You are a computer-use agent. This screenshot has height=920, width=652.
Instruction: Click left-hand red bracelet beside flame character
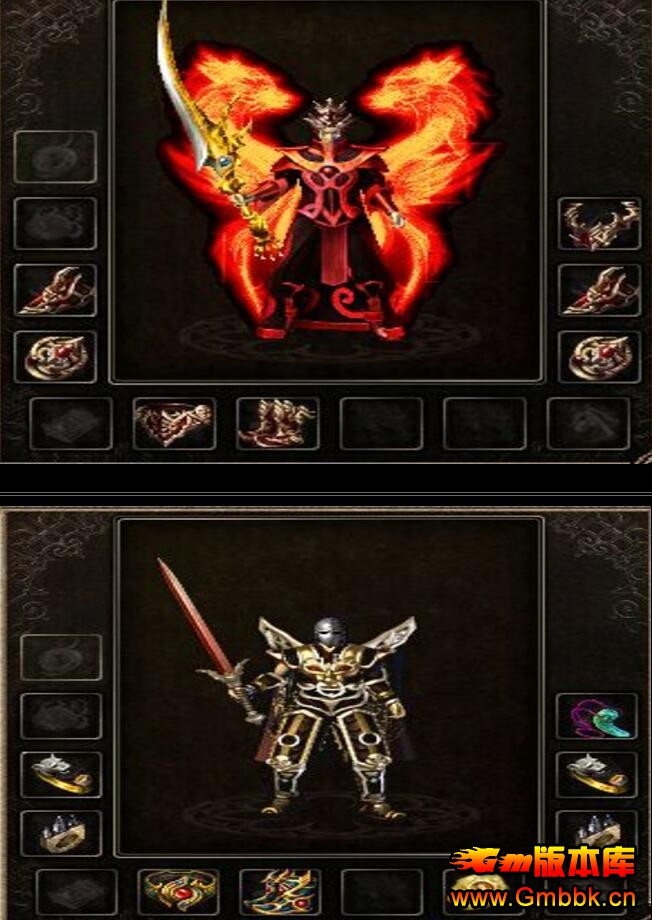[55, 290]
